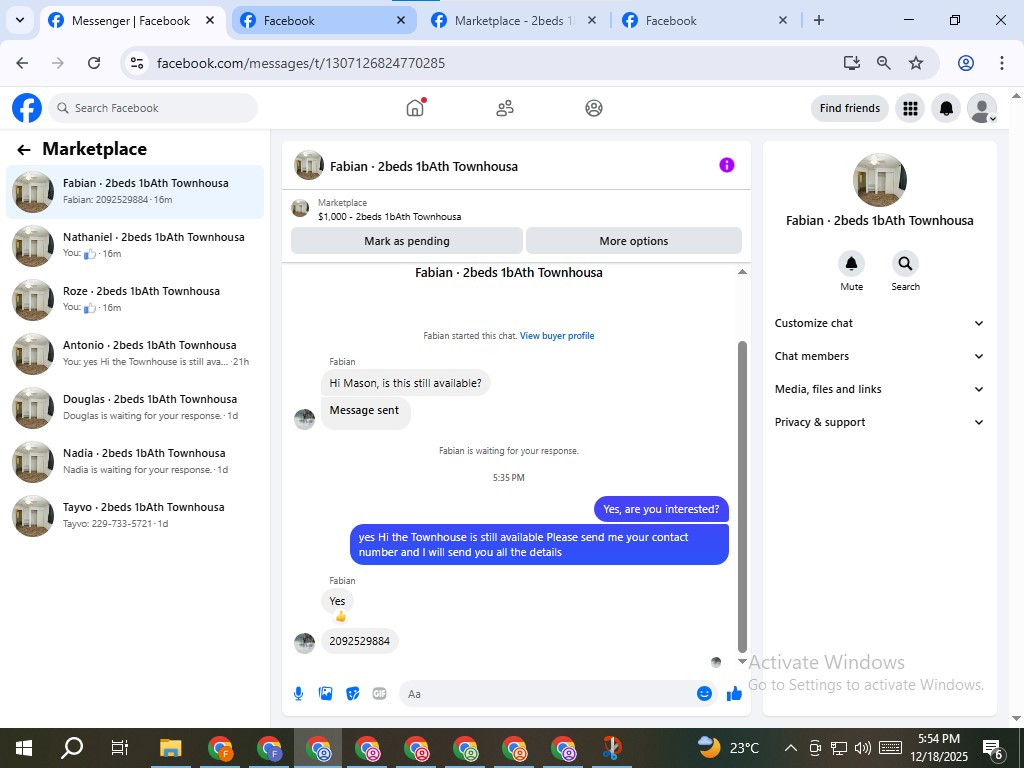1024x768 pixels.
Task: Open Windows notification center icon
Action: [x=993, y=749]
